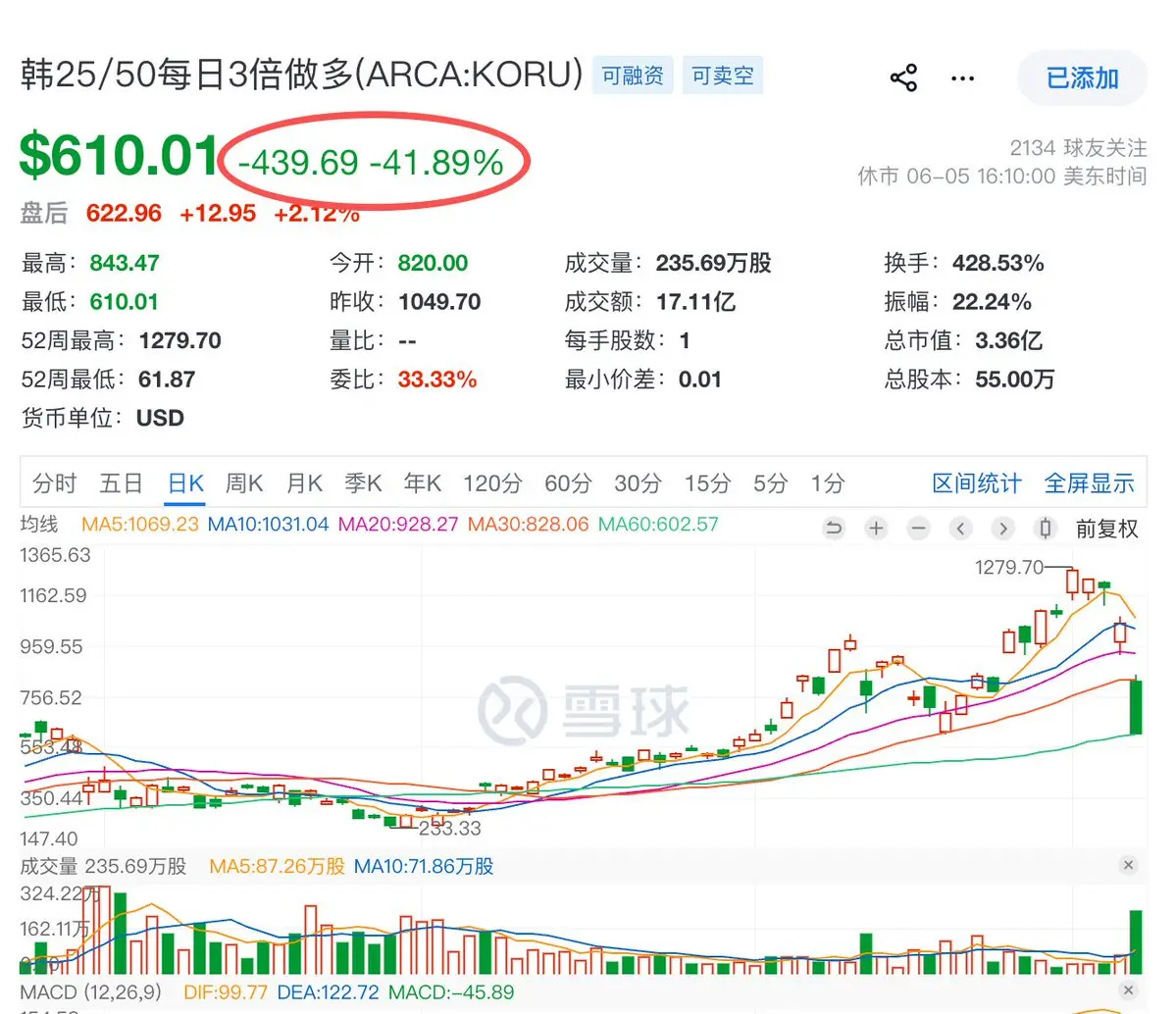Open 全屏显示 fullscreen chart
This screenshot has width=1176, height=1014.
click(1089, 483)
